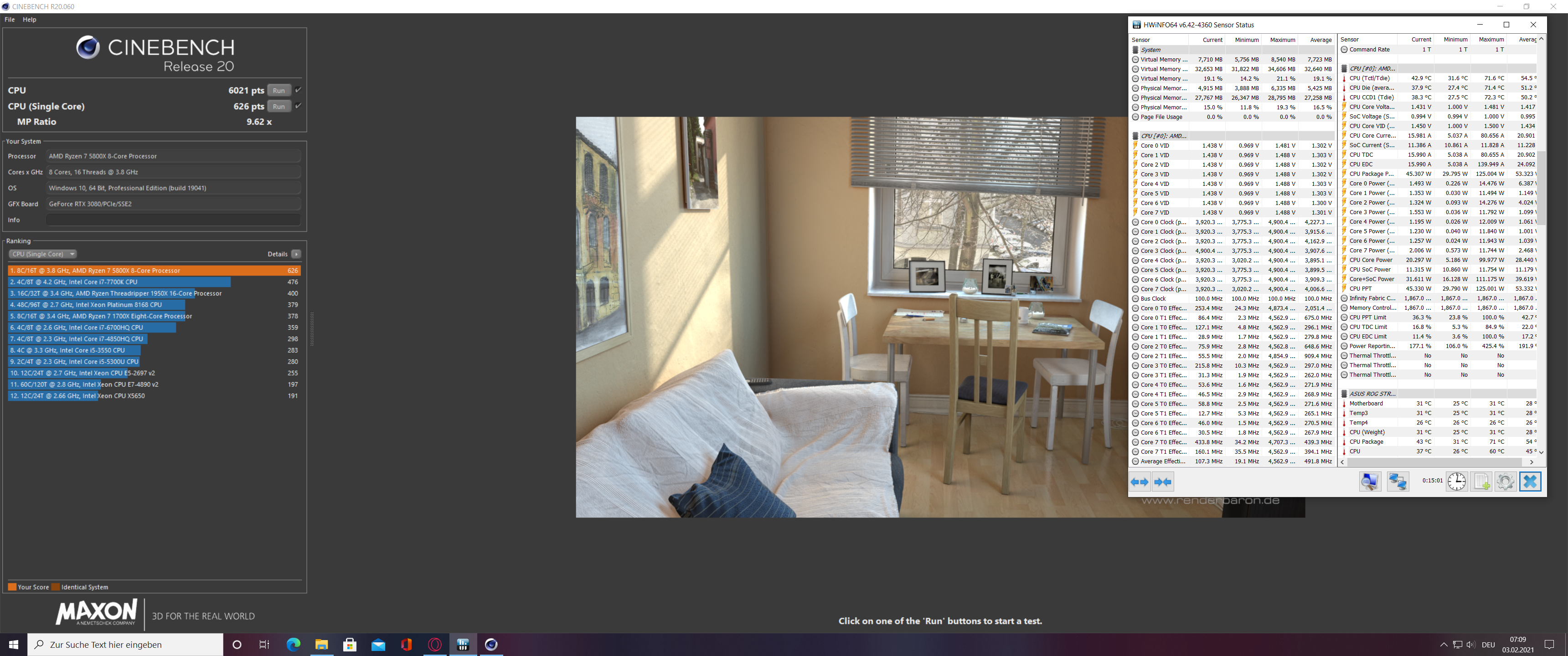Viewport: 1568px width, 656px height.
Task: Open HWiNFO sensor settings gear icon
Action: 1505,482
